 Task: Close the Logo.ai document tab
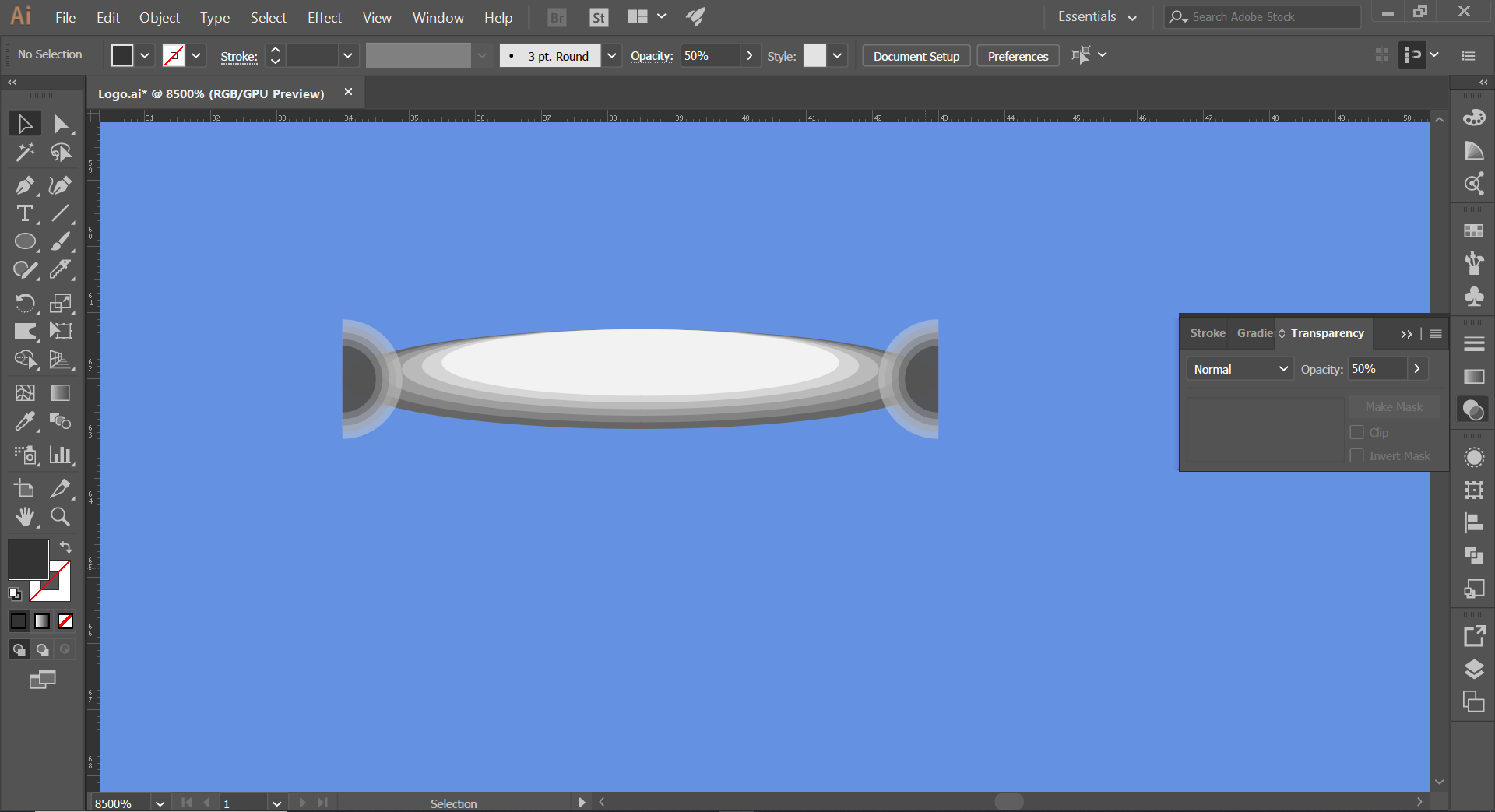[x=348, y=92]
